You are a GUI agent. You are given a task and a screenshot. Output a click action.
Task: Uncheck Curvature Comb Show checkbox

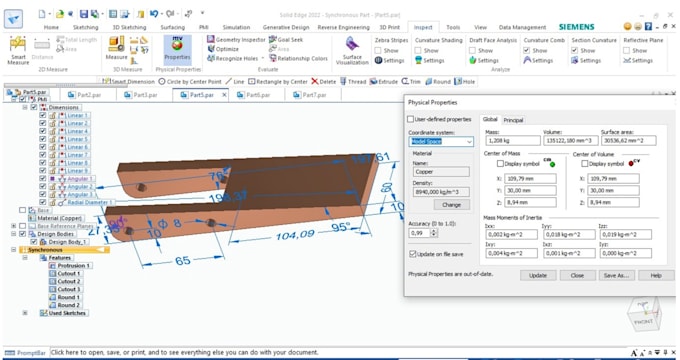(x=526, y=50)
